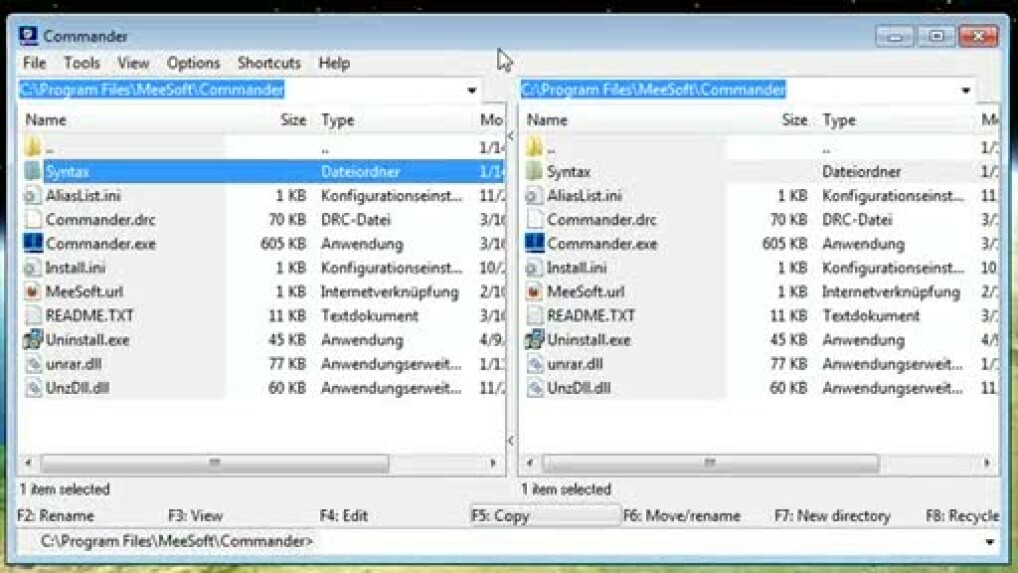Open the Tools menu
This screenshot has width=1018, height=573.
pyautogui.click(x=82, y=63)
